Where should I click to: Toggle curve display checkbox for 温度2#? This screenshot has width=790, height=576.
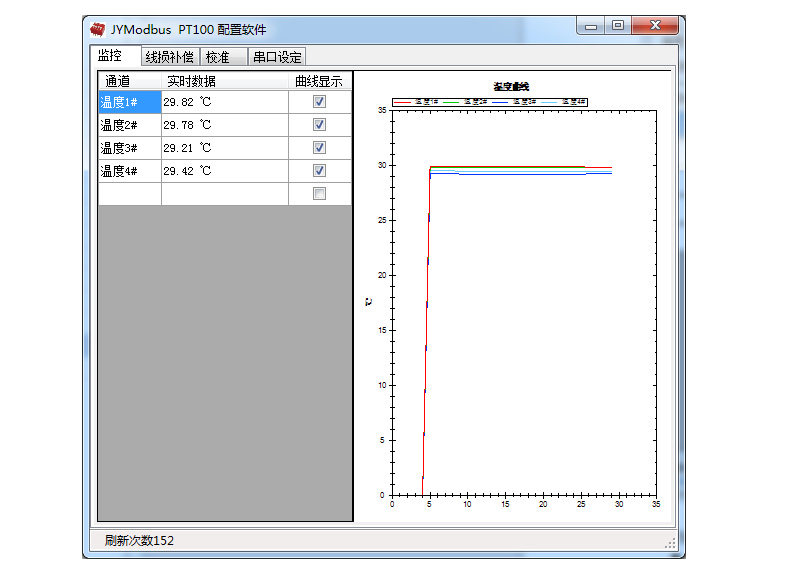[x=319, y=125]
